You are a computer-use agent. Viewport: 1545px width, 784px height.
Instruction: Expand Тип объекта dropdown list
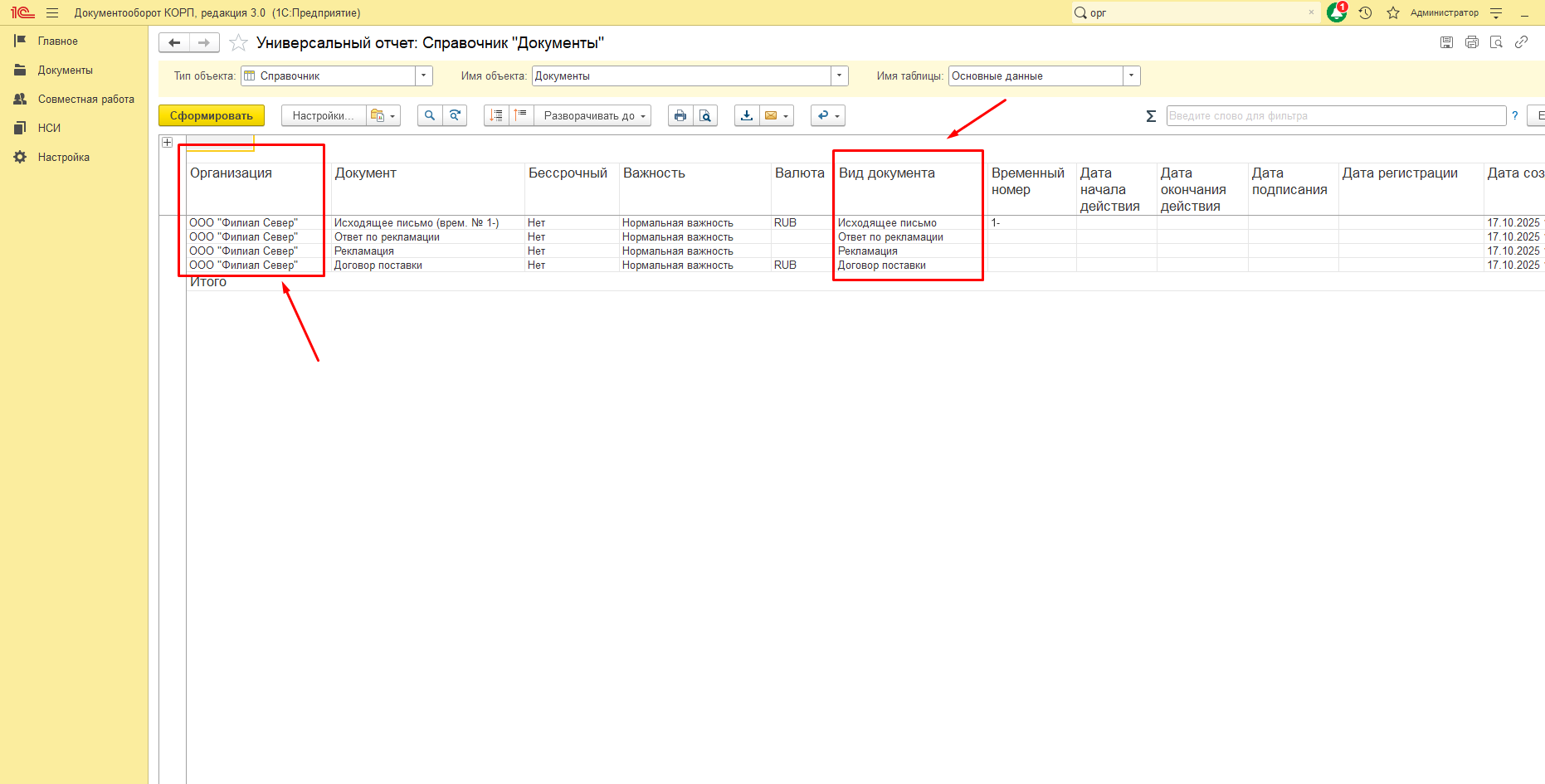tap(424, 75)
